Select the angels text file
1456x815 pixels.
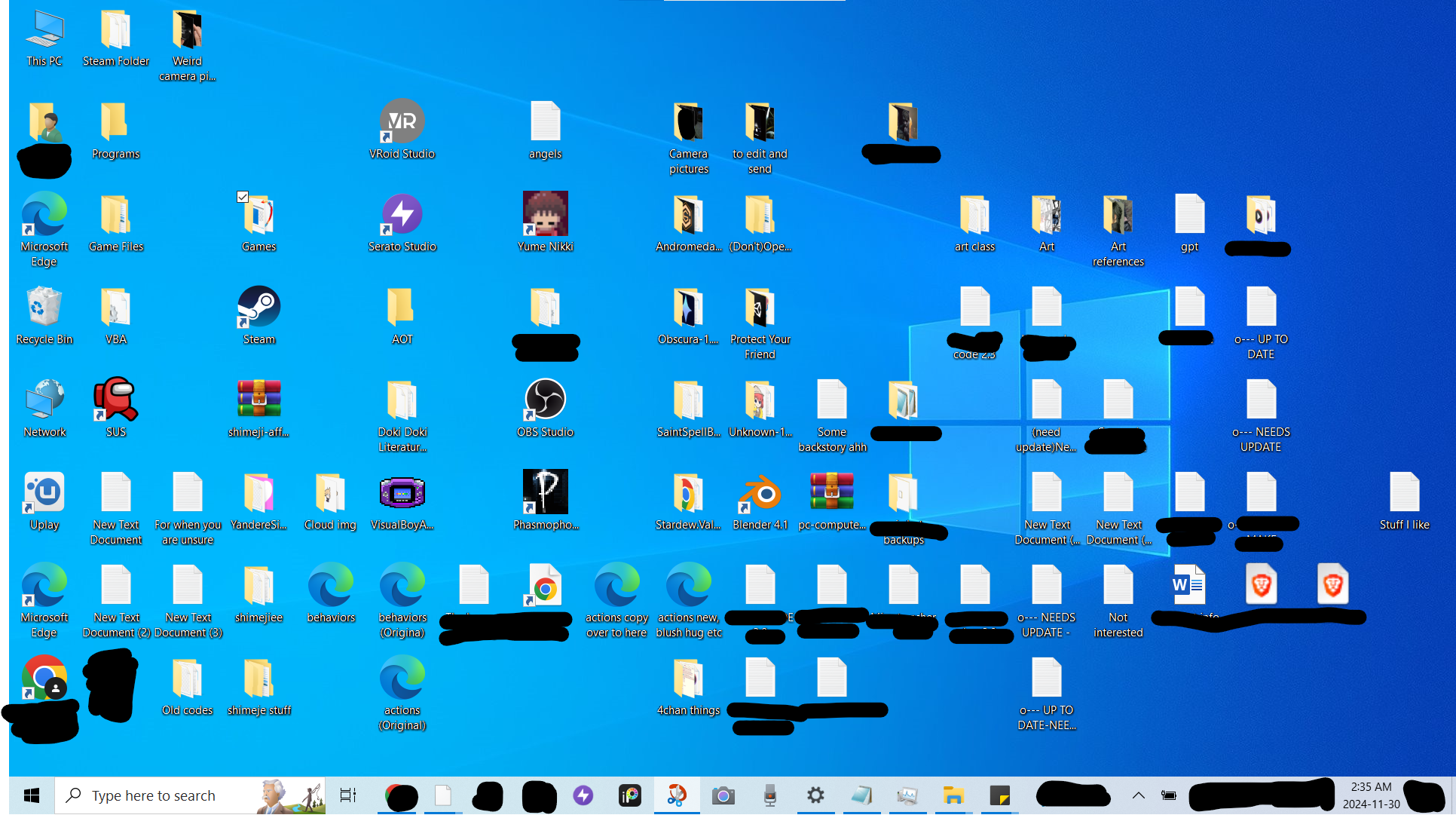[x=545, y=130]
